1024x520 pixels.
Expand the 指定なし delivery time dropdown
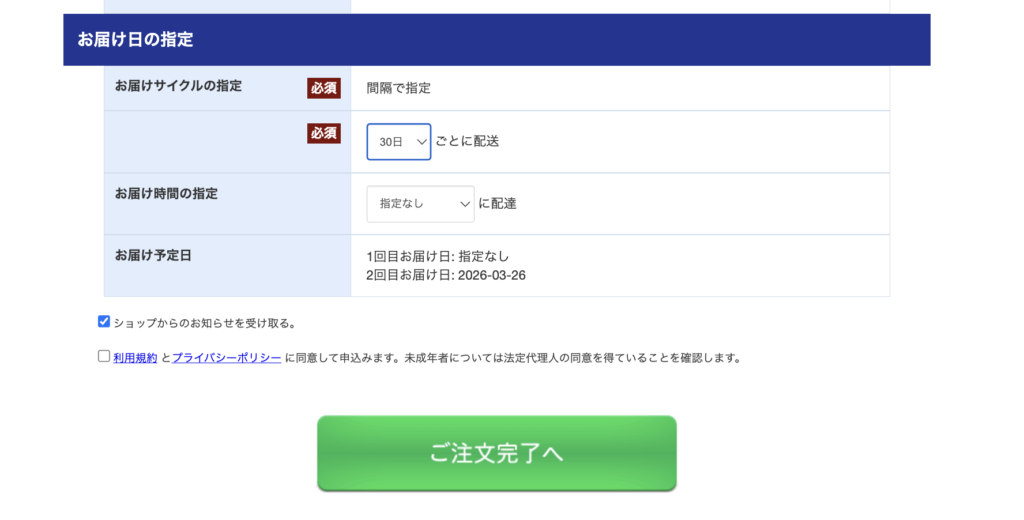coord(420,204)
